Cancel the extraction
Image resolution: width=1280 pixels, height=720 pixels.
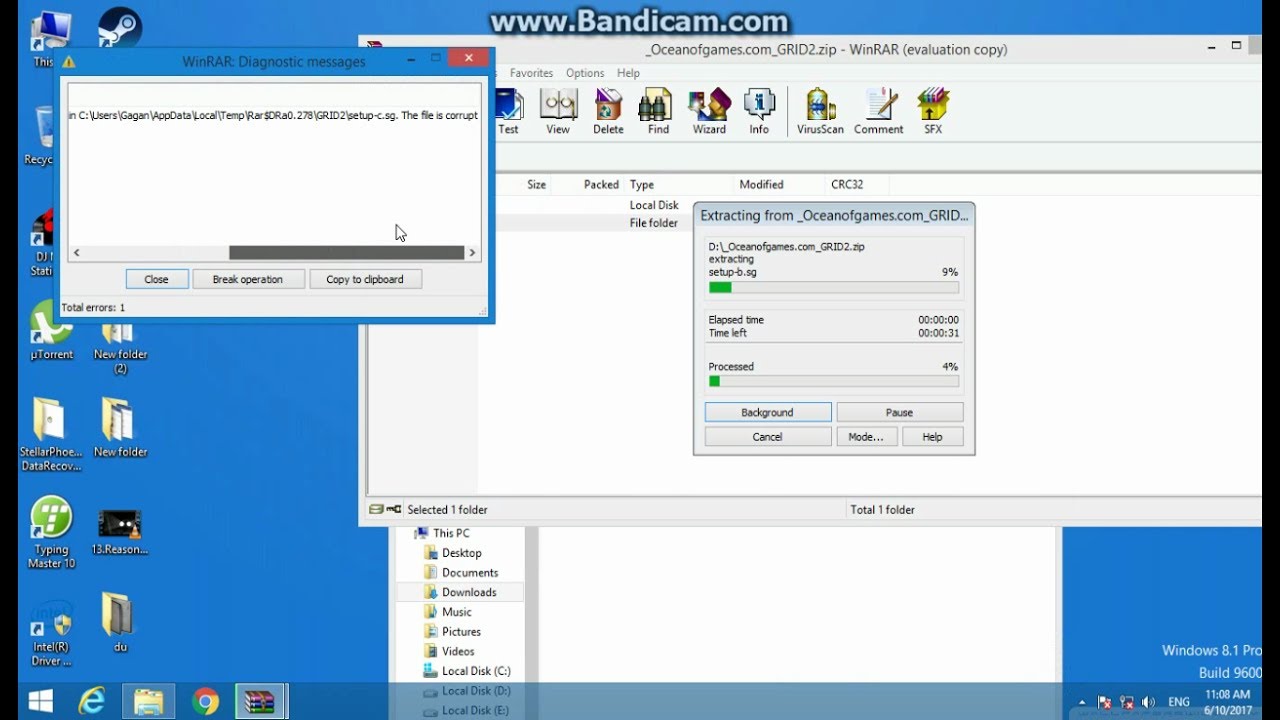768,437
